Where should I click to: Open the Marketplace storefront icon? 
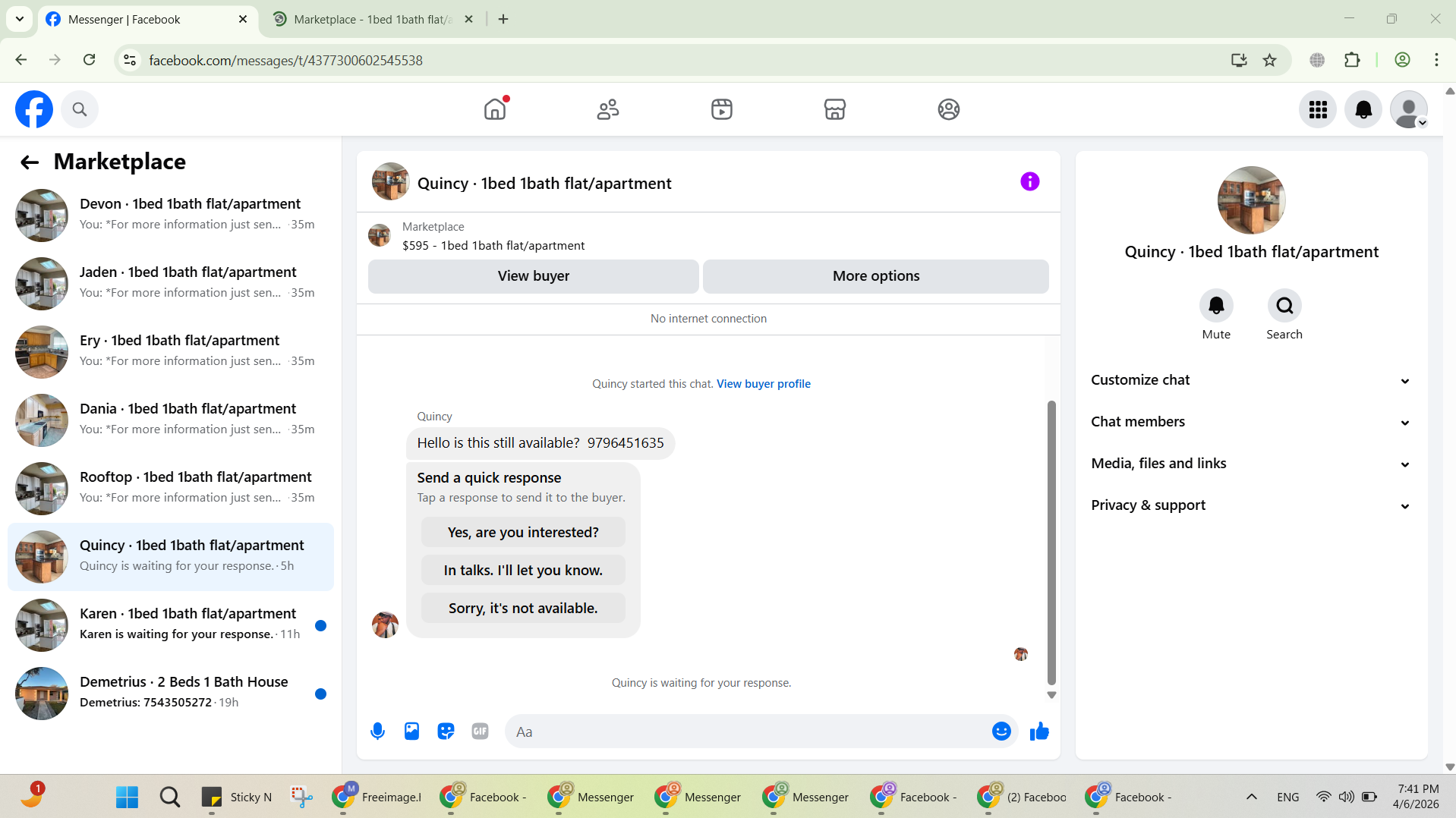(835, 109)
